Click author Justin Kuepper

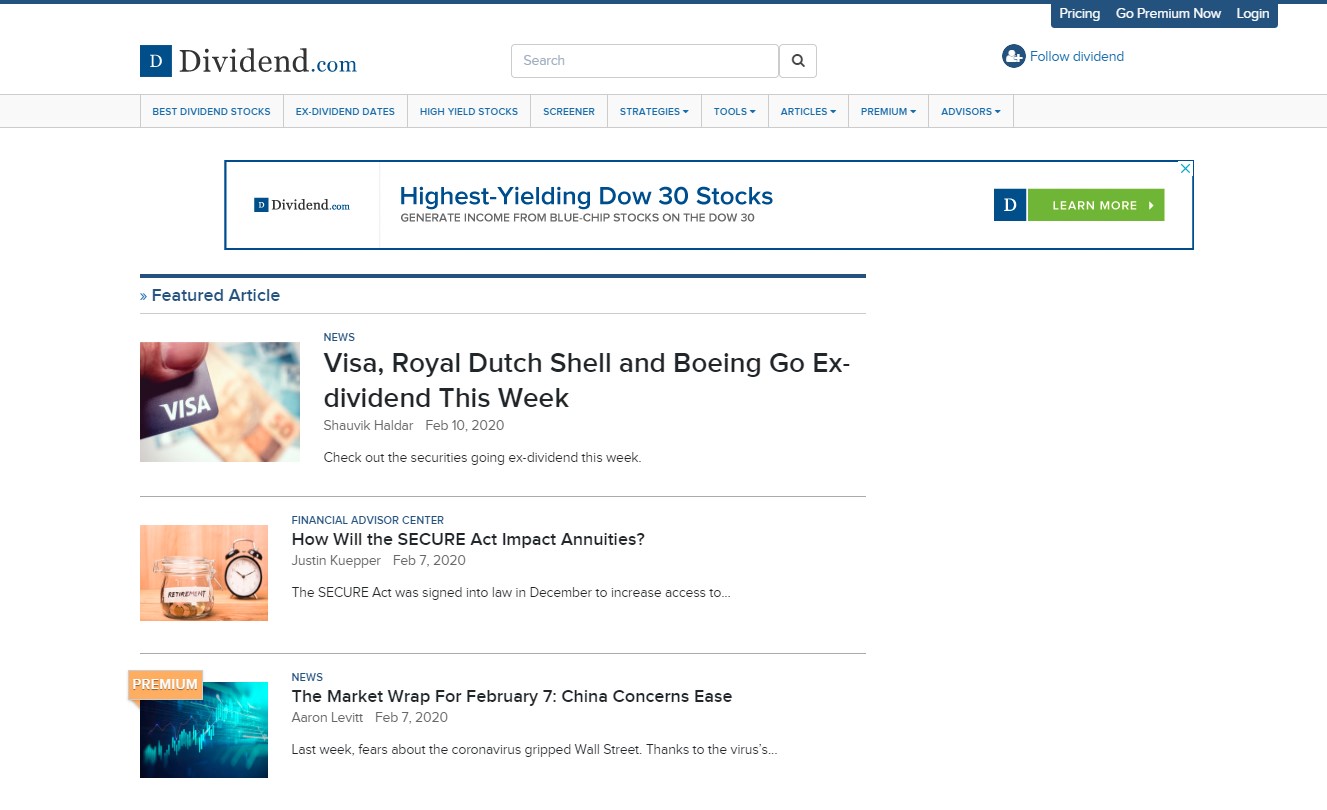pyautogui.click(x=336, y=561)
